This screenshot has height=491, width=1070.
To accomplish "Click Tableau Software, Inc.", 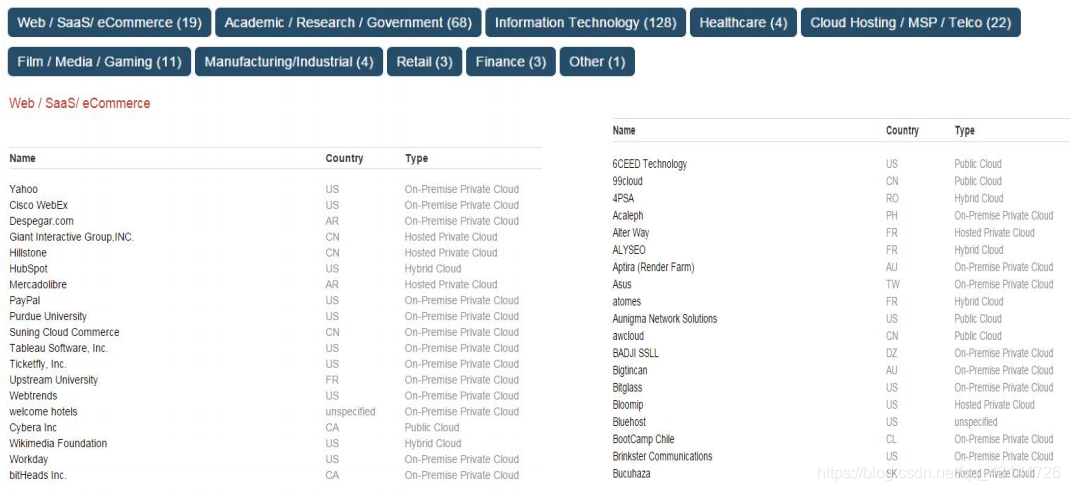I will [x=59, y=348].
